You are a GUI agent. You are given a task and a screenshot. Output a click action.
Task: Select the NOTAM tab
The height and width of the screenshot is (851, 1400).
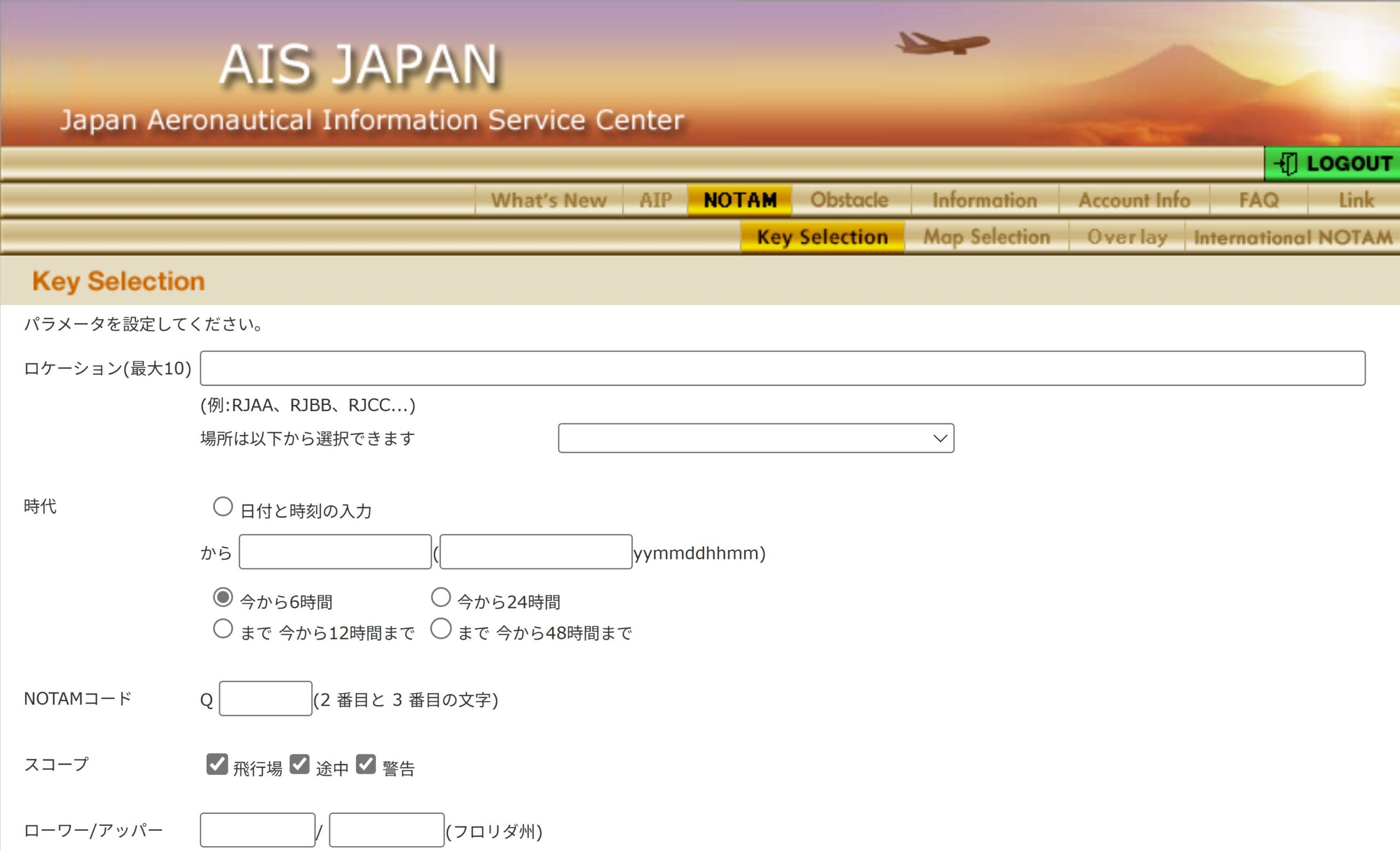tap(740, 200)
